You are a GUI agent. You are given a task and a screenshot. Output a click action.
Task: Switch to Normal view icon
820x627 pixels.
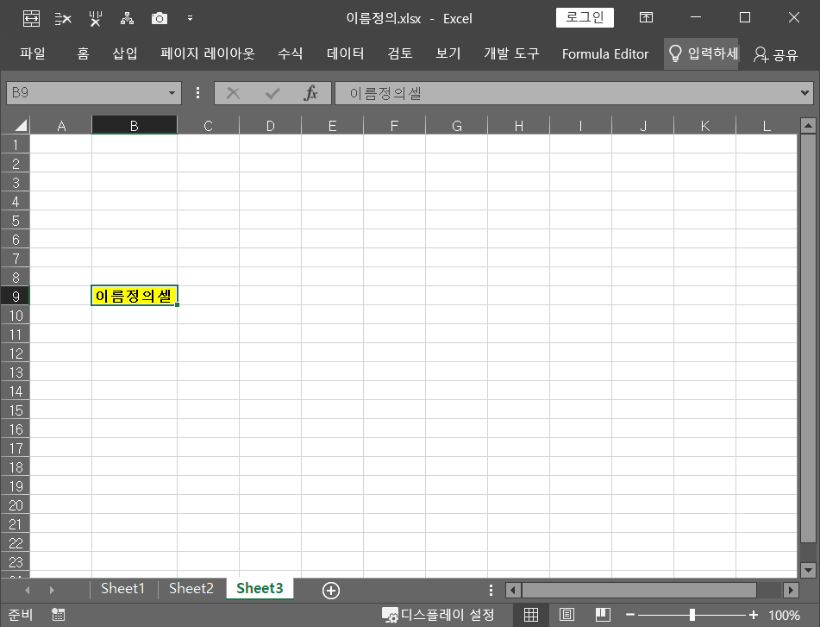pos(531,615)
